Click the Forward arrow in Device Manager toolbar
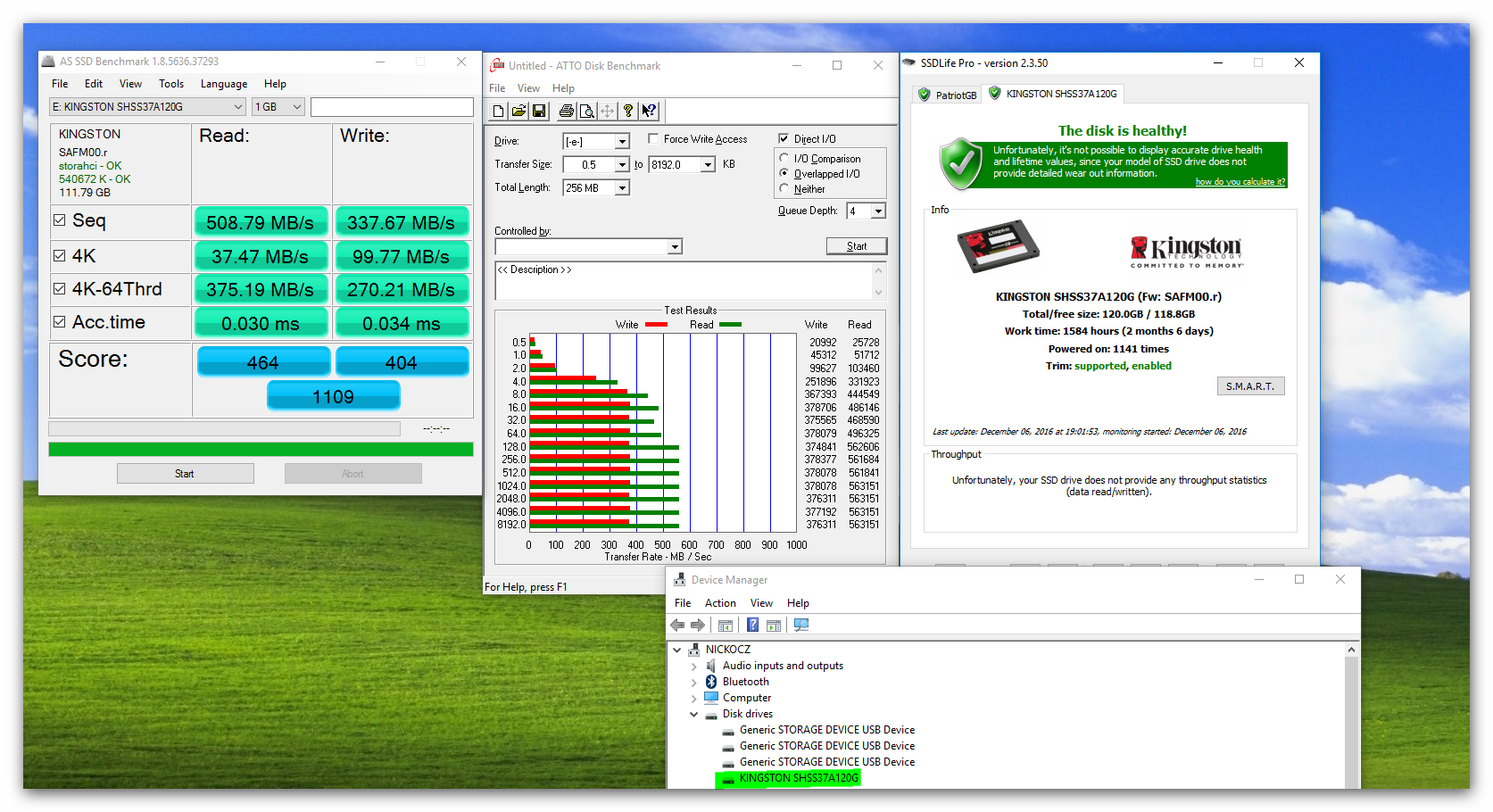Screen dimensions: 1493x812 698,626
